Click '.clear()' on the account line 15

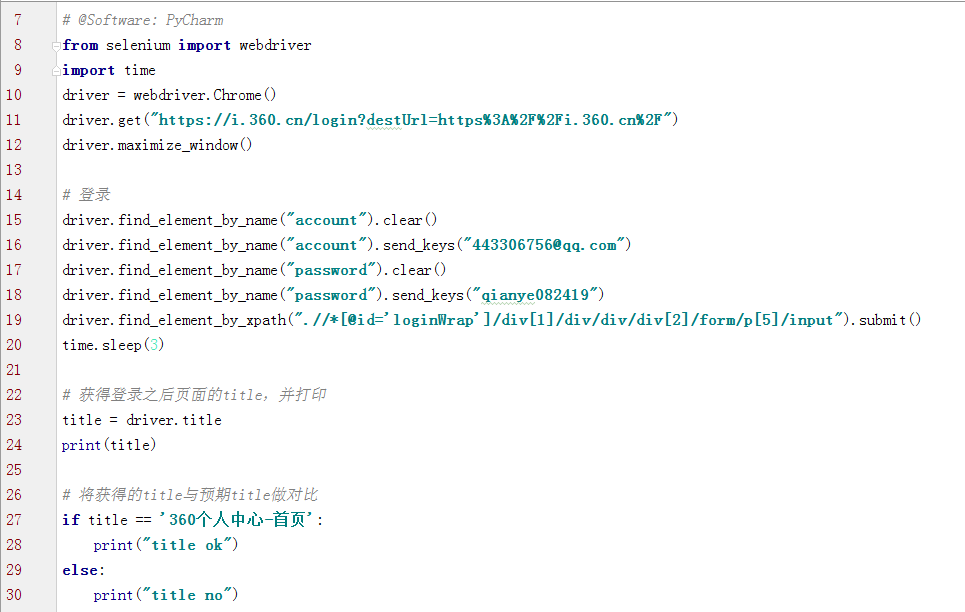pyautogui.click(x=406, y=220)
